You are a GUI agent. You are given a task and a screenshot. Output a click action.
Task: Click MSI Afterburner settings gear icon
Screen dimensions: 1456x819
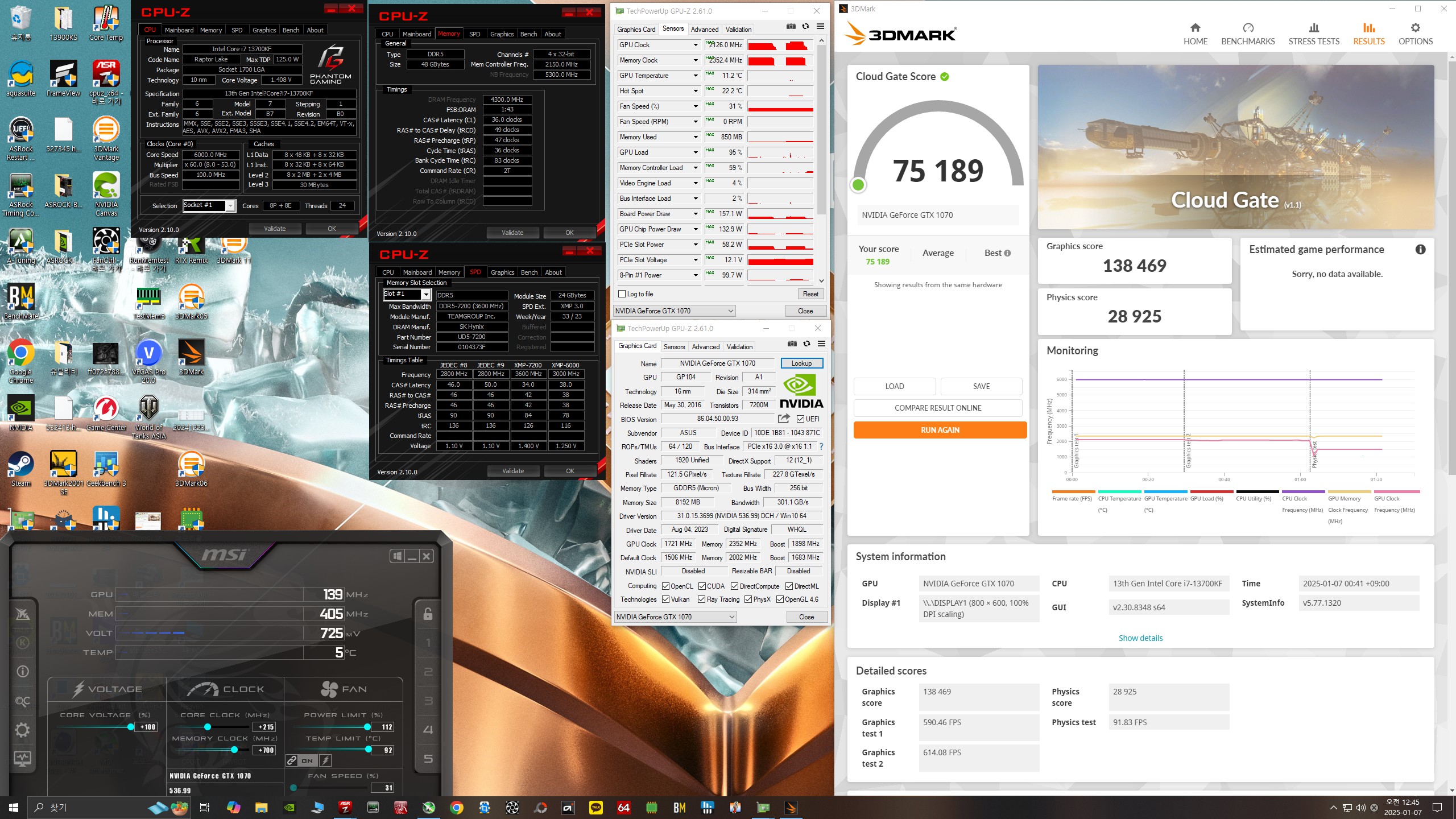coord(22,730)
